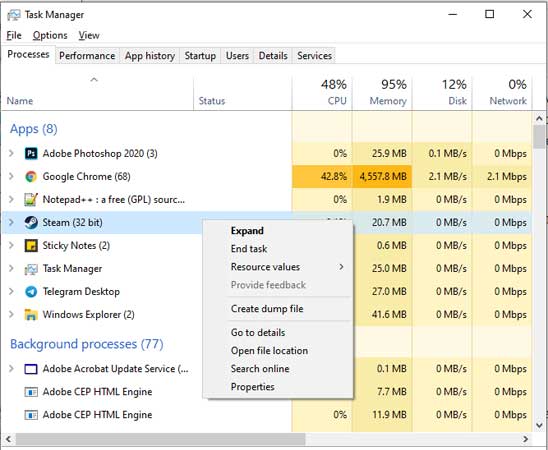Expand the Adobe Acrobat Update Service row
The width and height of the screenshot is (548, 450).
(11, 369)
